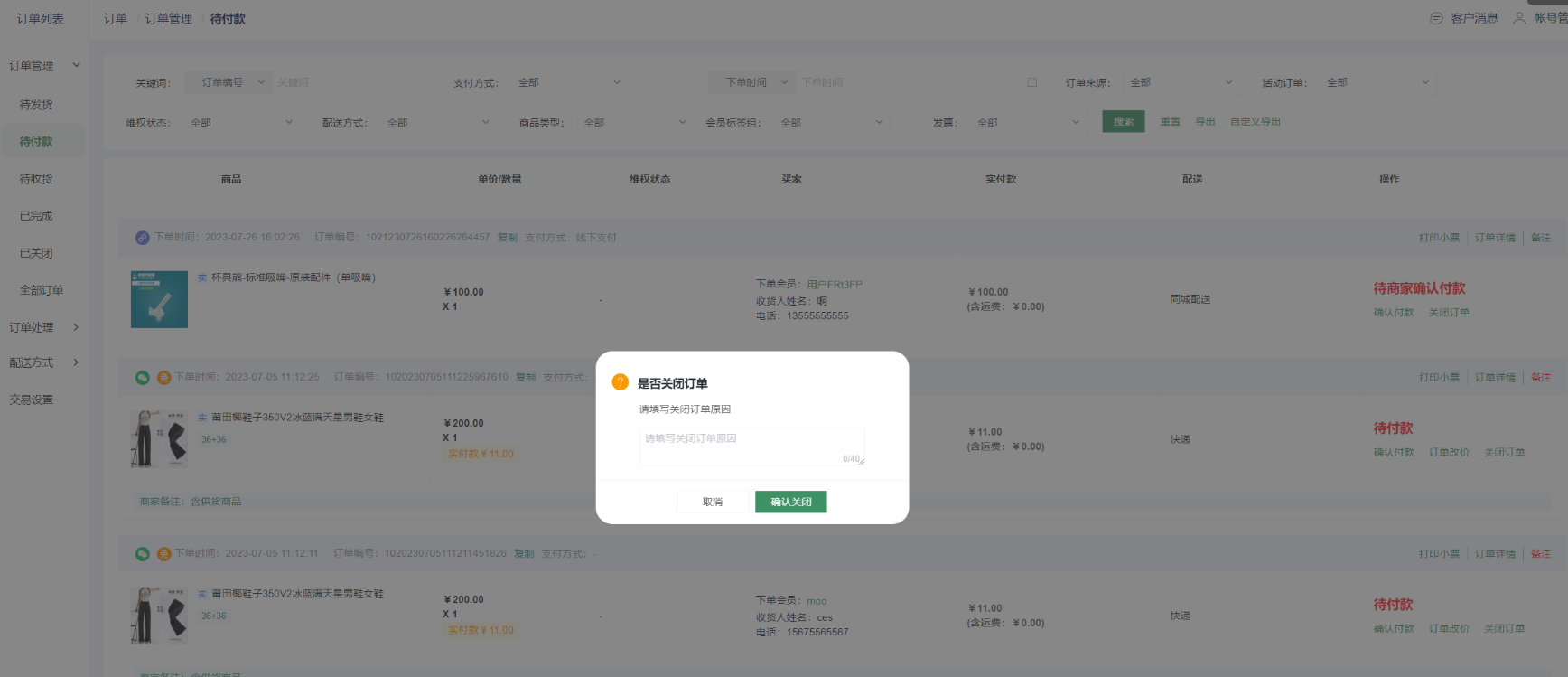The height and width of the screenshot is (677, 1568).
Task: Open 交易设置 in sidebar
Action: coord(32,400)
